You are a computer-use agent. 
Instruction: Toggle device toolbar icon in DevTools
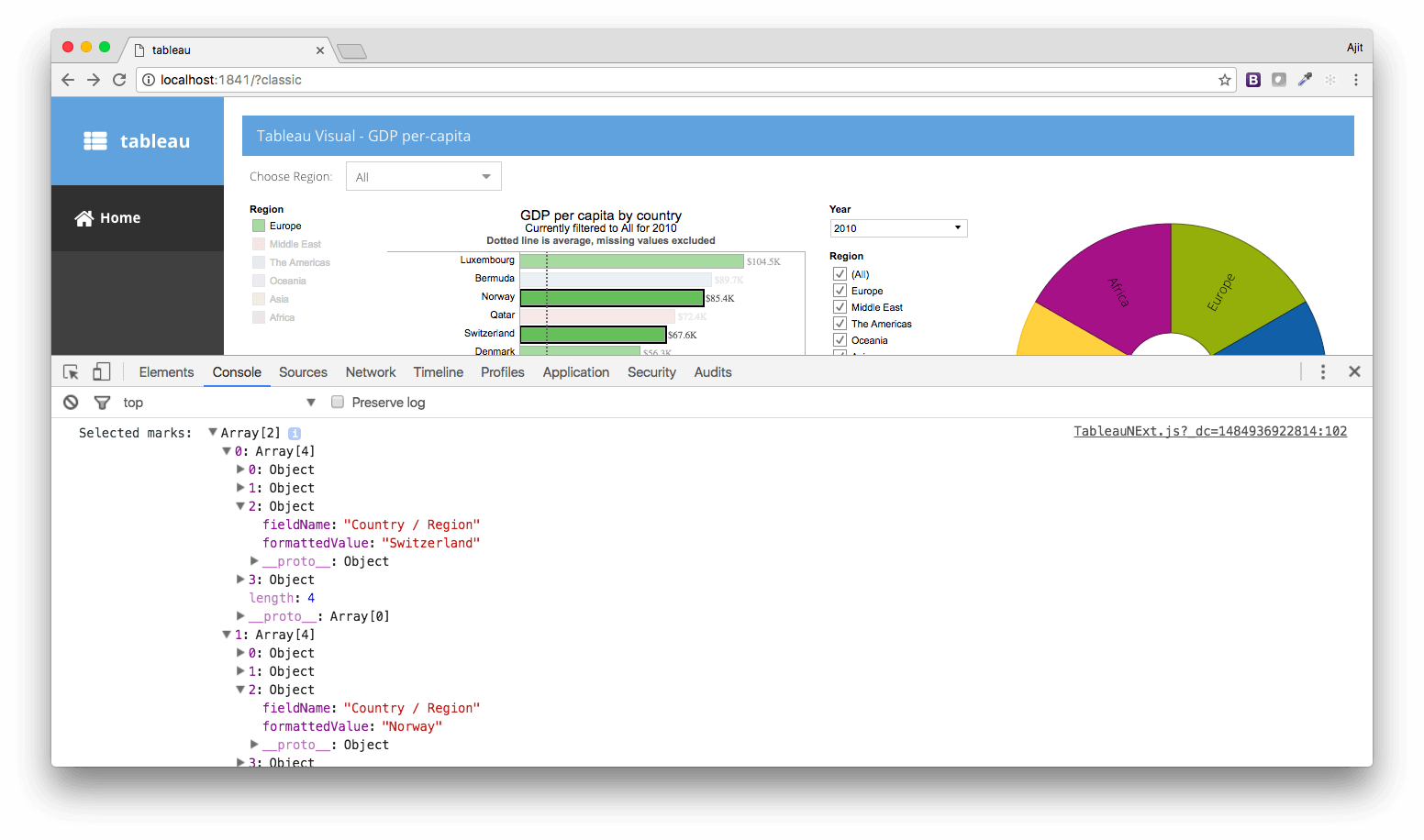point(102,371)
